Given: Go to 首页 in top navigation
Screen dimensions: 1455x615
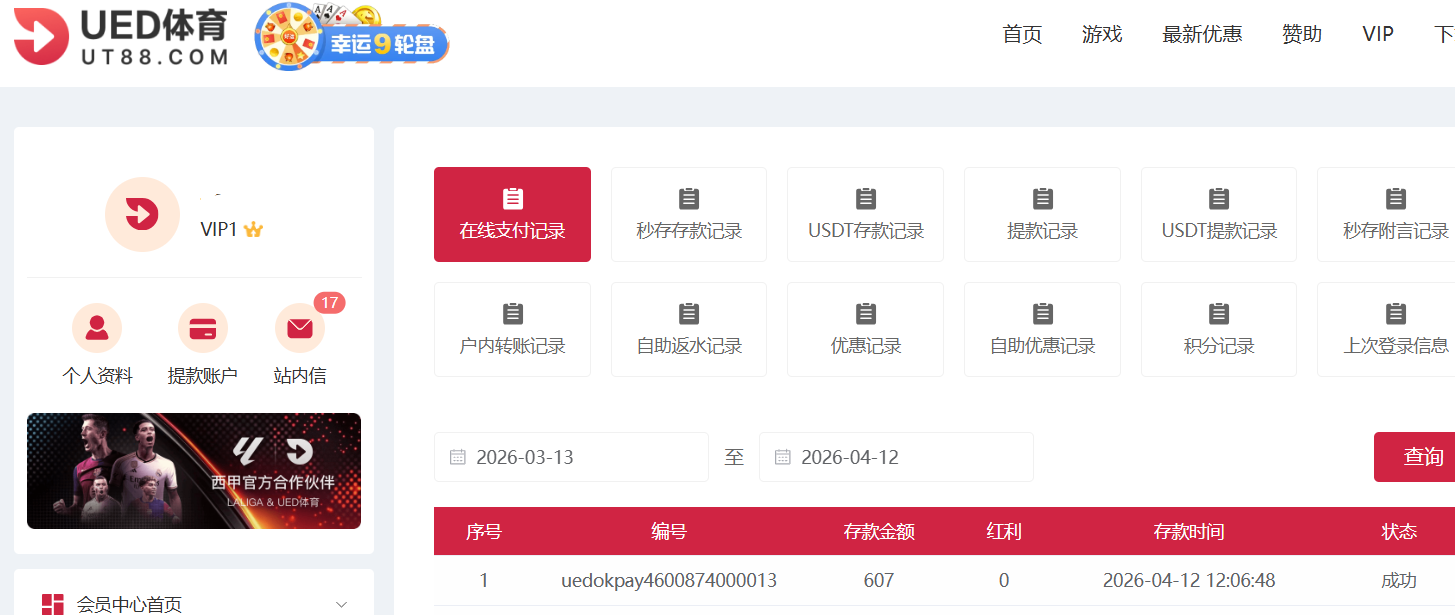Looking at the screenshot, I should coord(1022,34).
